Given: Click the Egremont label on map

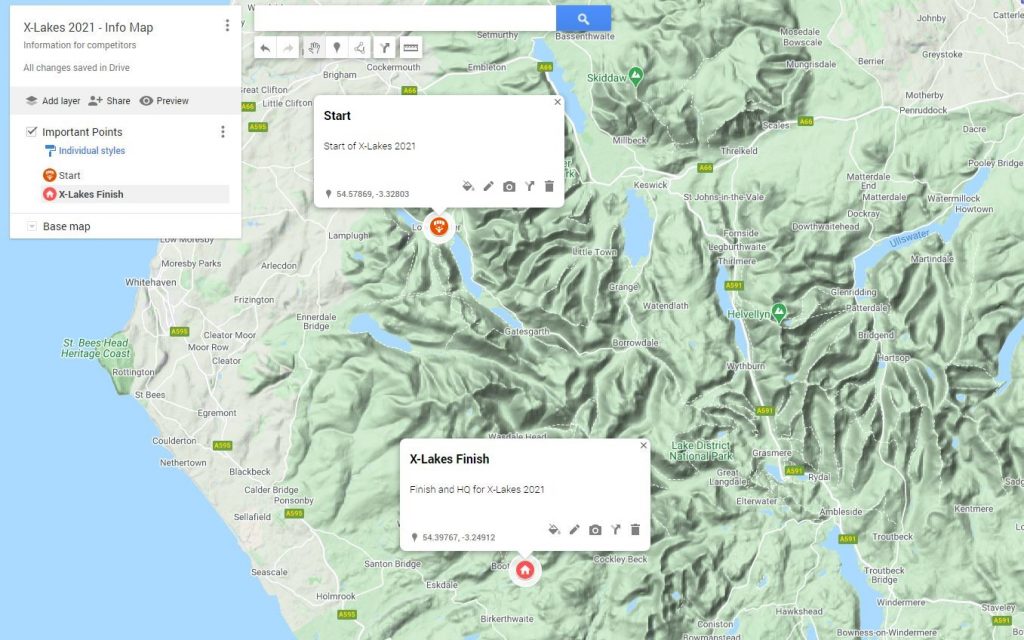Looking at the screenshot, I should 217,413.
